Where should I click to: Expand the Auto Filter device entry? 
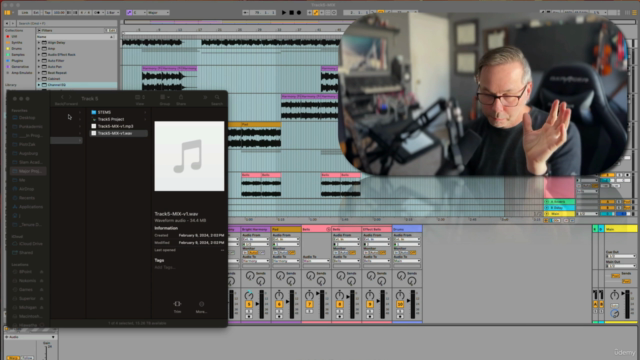click(39, 60)
